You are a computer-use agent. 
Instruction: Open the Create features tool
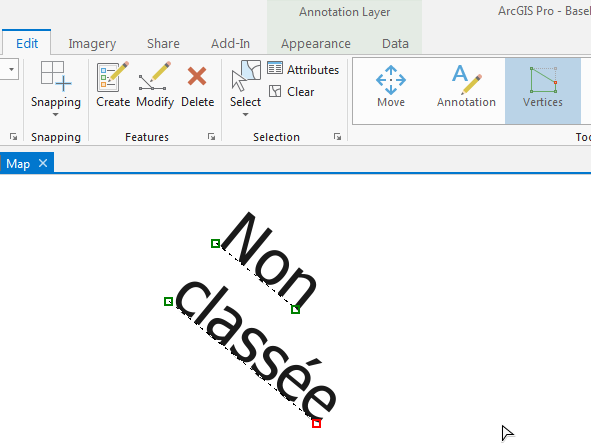pos(113,85)
